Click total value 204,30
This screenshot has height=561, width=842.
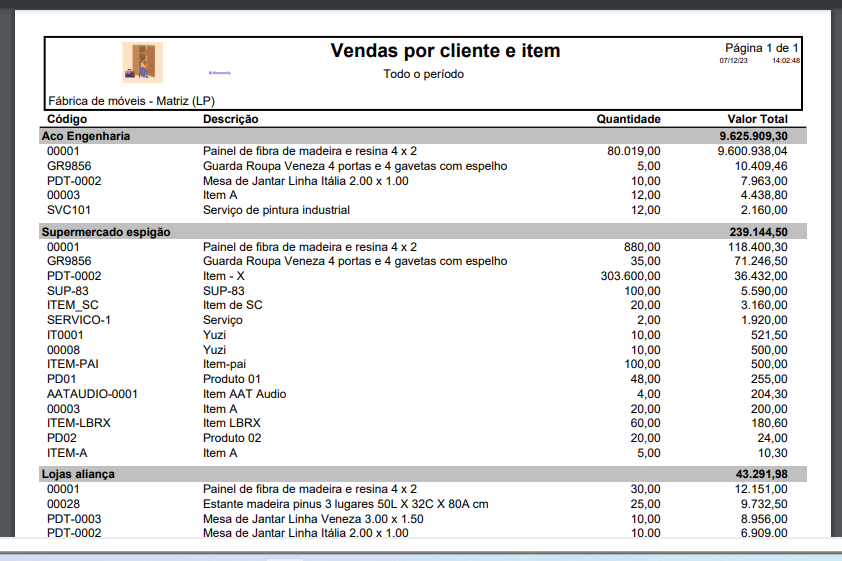(x=769, y=395)
